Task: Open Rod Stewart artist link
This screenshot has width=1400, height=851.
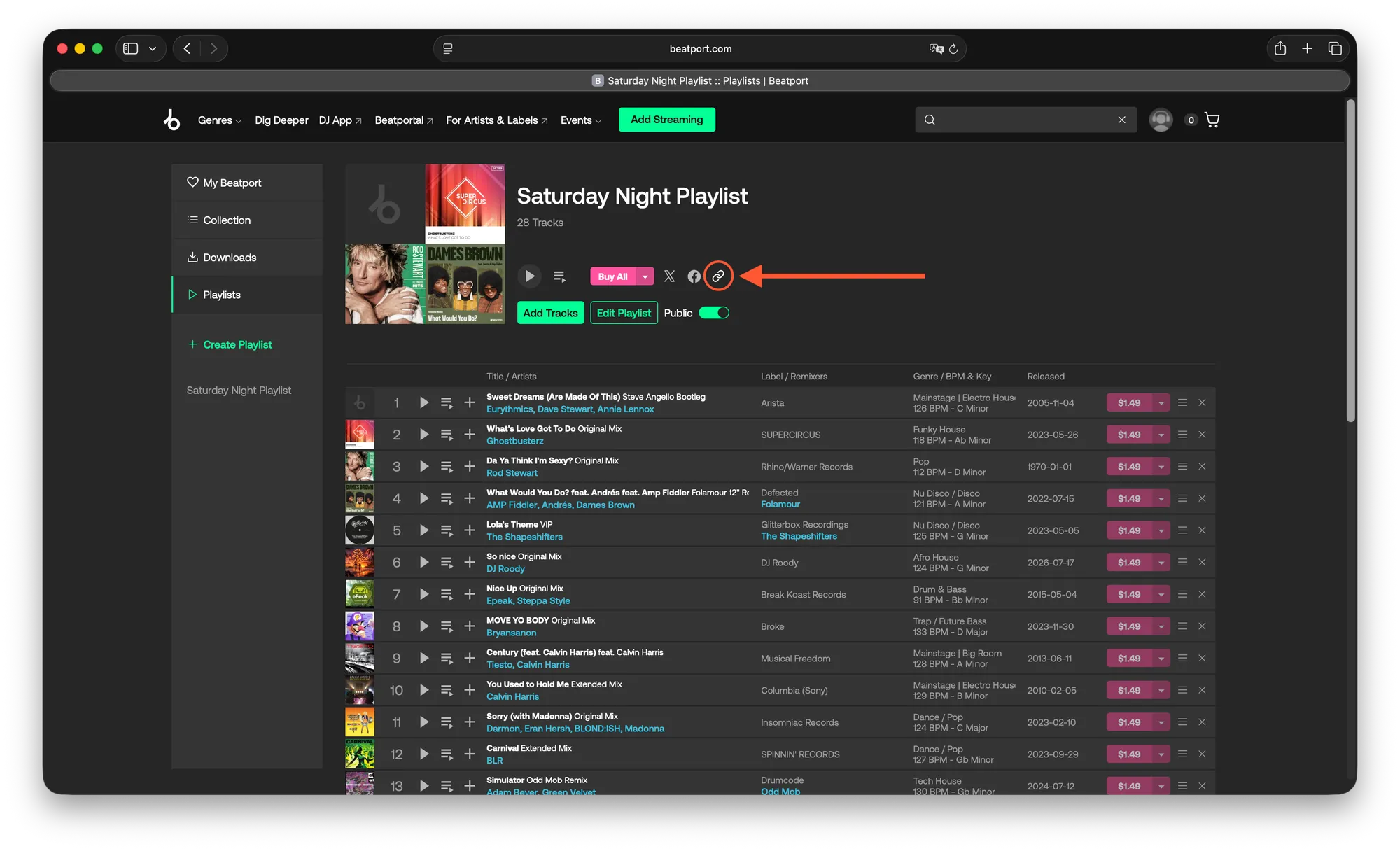Action: coord(512,473)
